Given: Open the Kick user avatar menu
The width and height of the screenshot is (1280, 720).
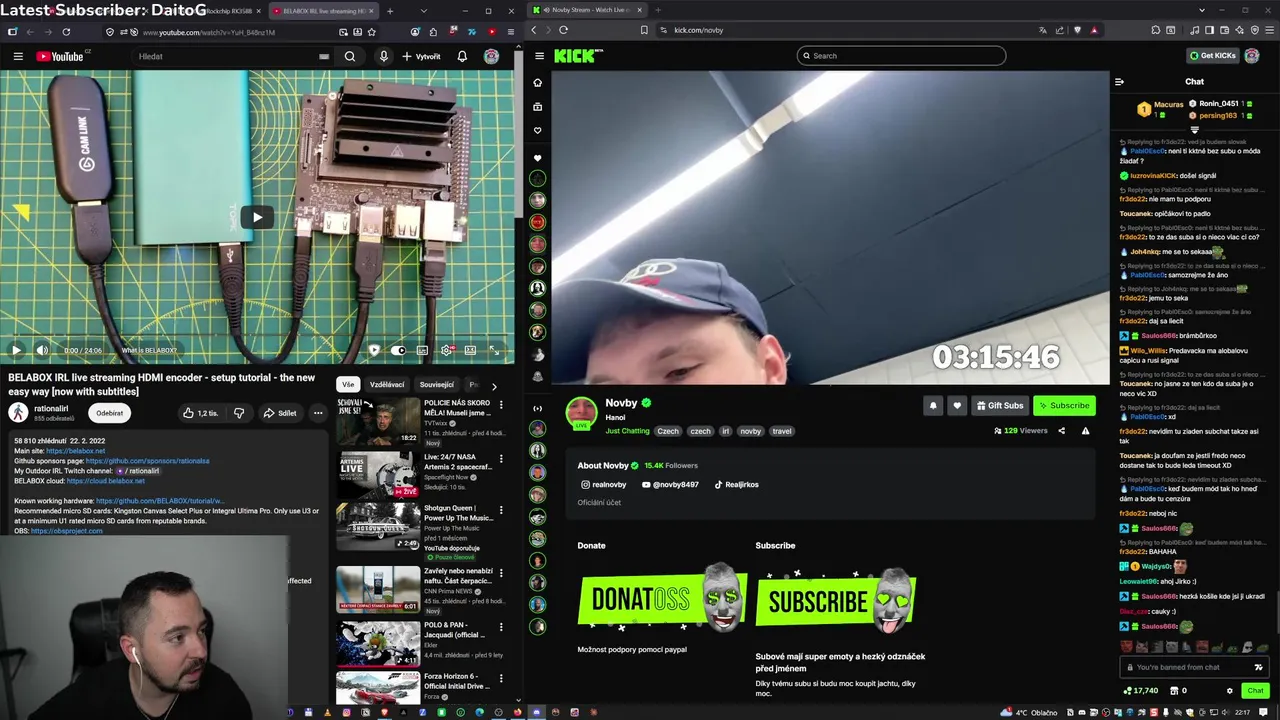Looking at the screenshot, I should tap(1252, 56).
